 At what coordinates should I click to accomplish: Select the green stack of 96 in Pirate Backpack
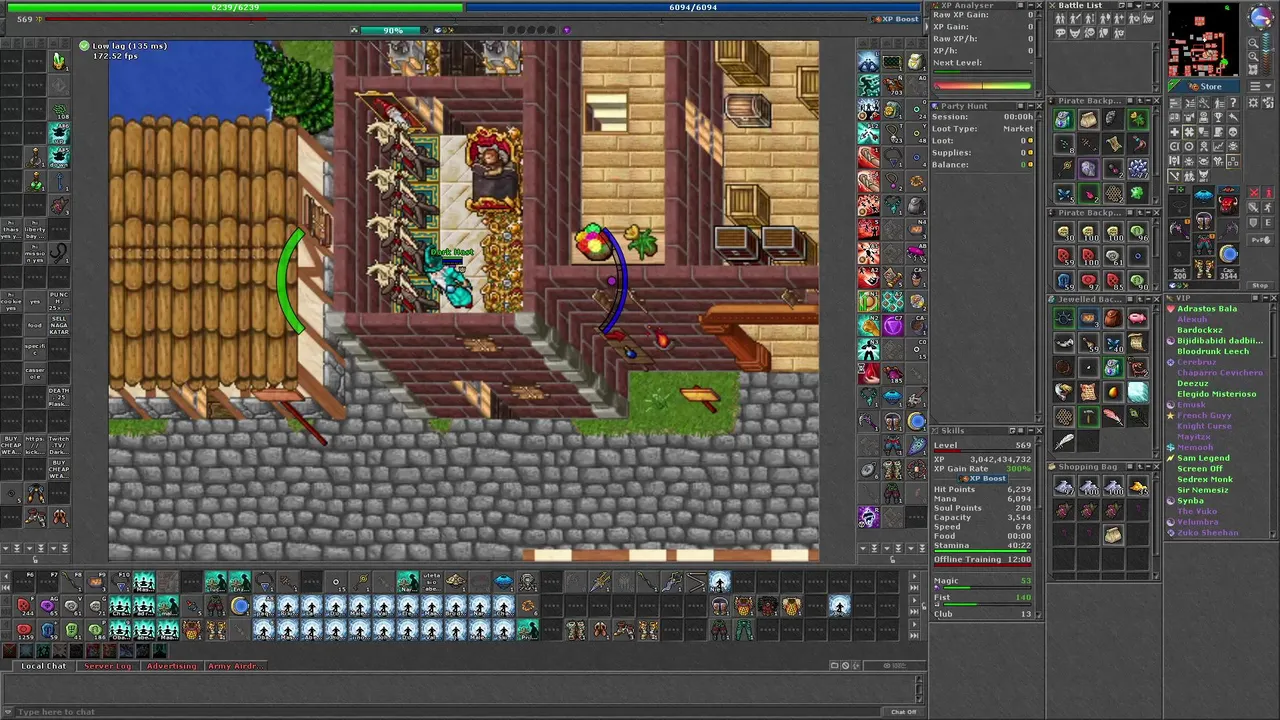[1138, 231]
